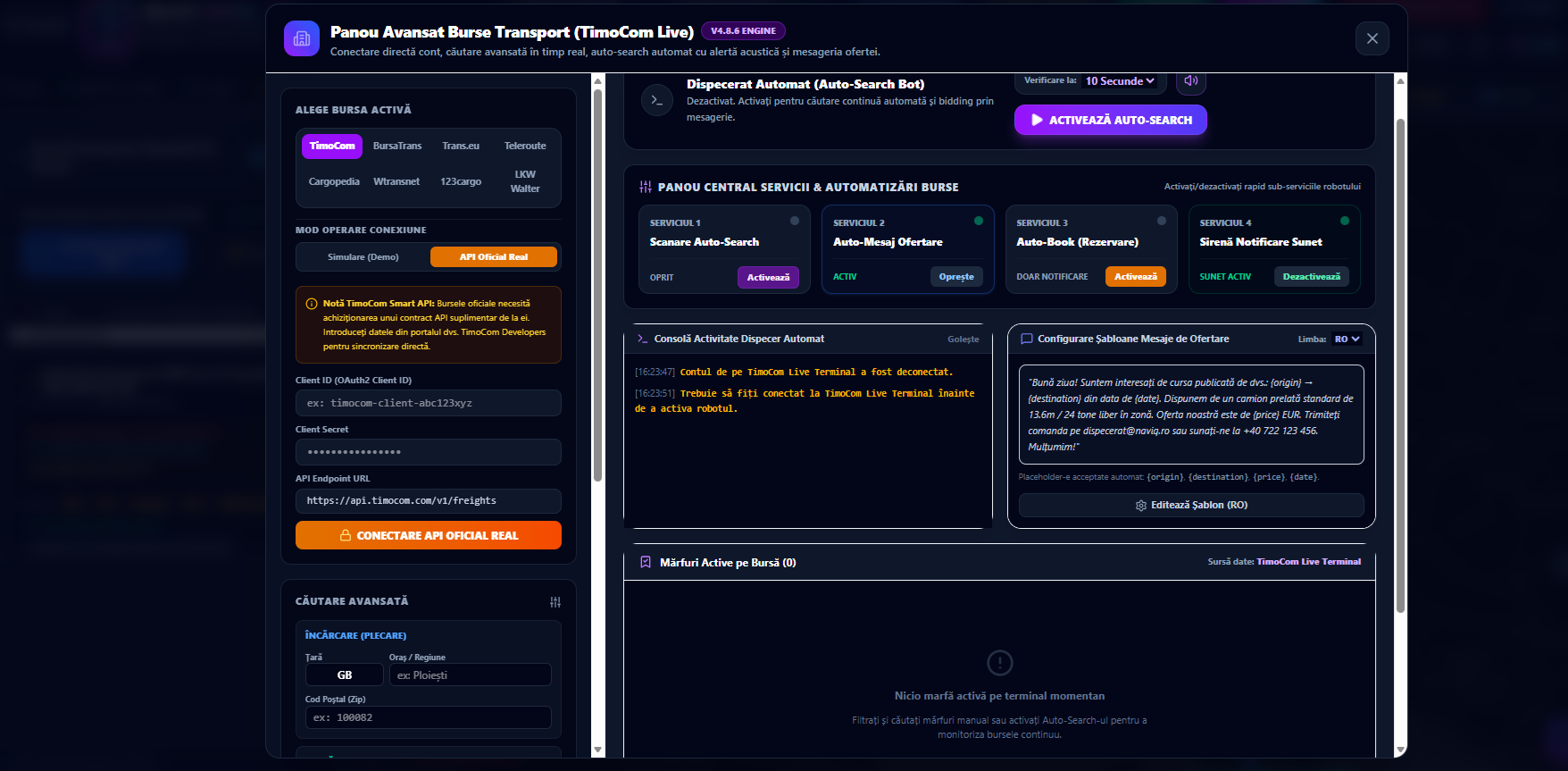This screenshot has width=1568, height=771.
Task: Click the offer message template text box
Action: (1191, 415)
